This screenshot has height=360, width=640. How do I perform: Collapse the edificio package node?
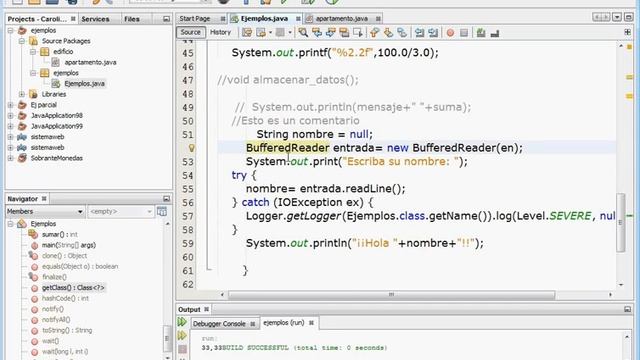click(x=33, y=51)
